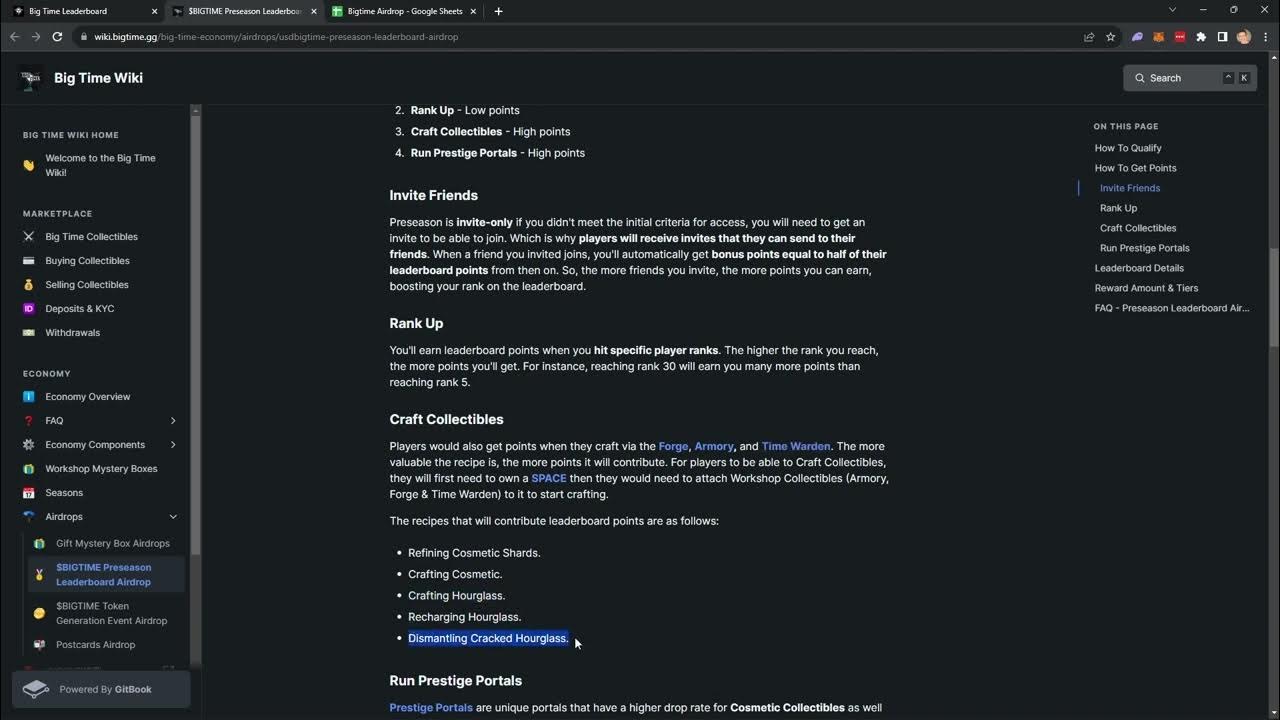Image resolution: width=1280 pixels, height=720 pixels.
Task: Switch to the Bigtime Airdrop Google Sheets tab
Action: pyautogui.click(x=404, y=11)
